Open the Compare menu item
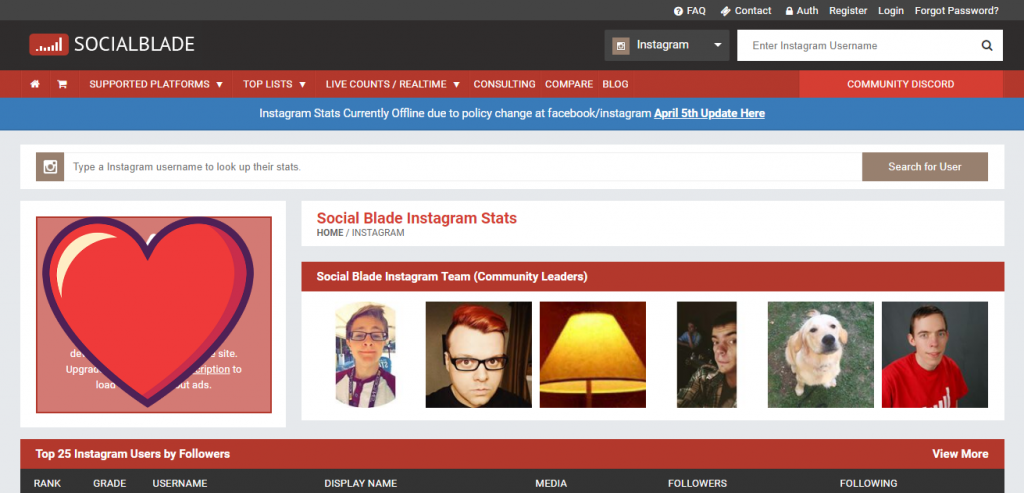Image resolution: width=1024 pixels, height=493 pixels. [569, 84]
